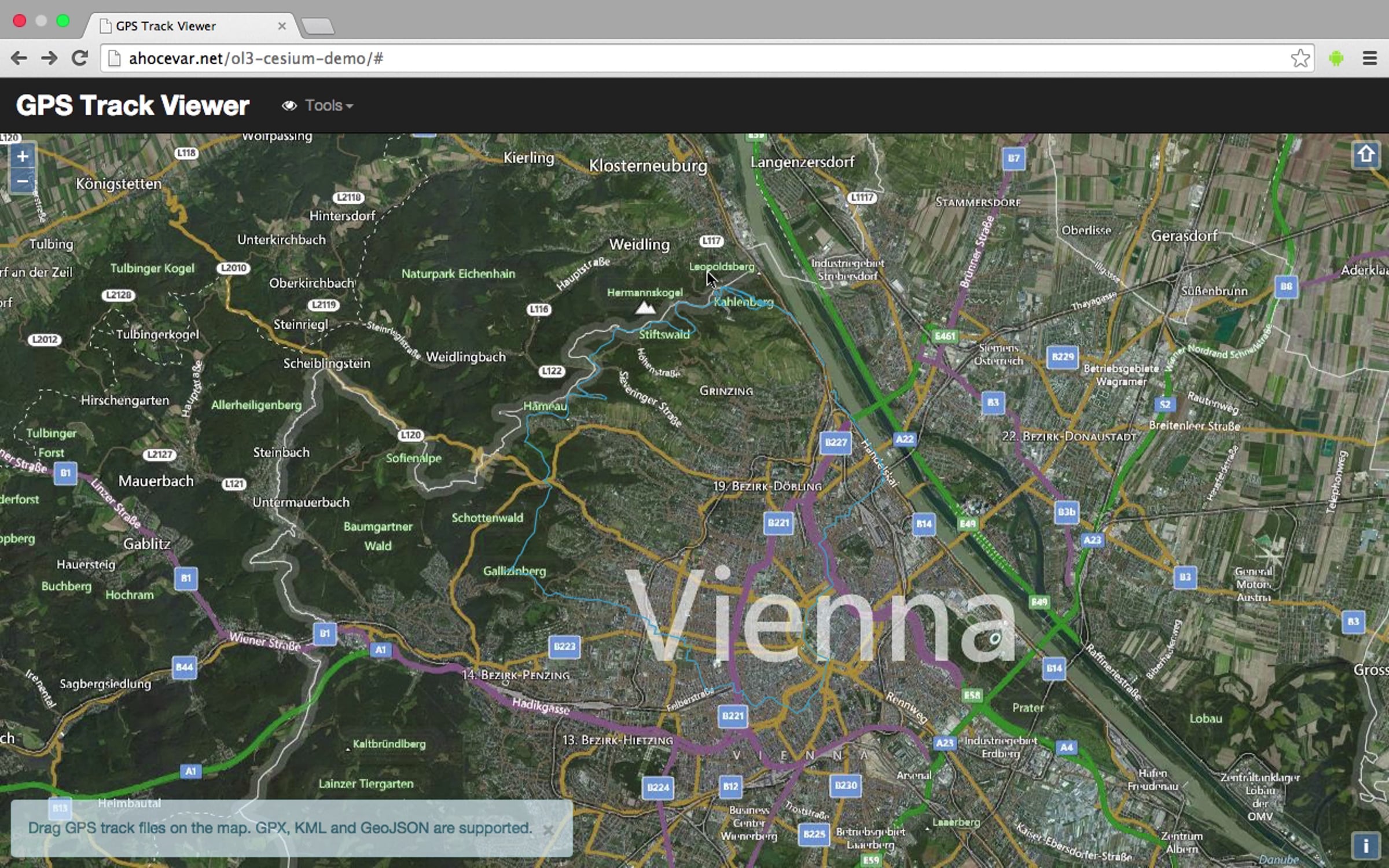The width and height of the screenshot is (1389, 868).
Task: Go forward in browser history
Action: [49, 58]
